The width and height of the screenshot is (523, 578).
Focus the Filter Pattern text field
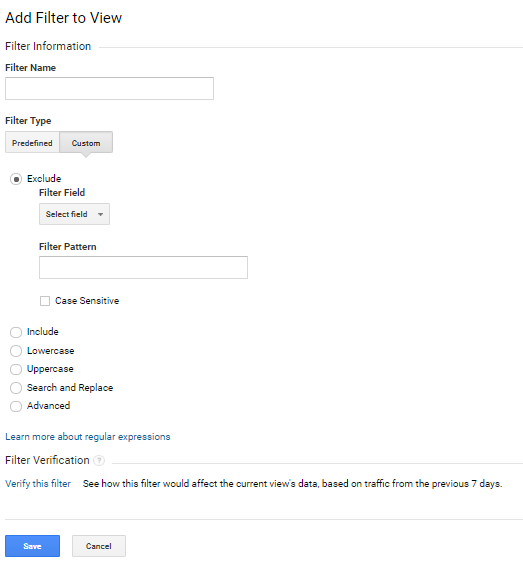click(x=143, y=268)
